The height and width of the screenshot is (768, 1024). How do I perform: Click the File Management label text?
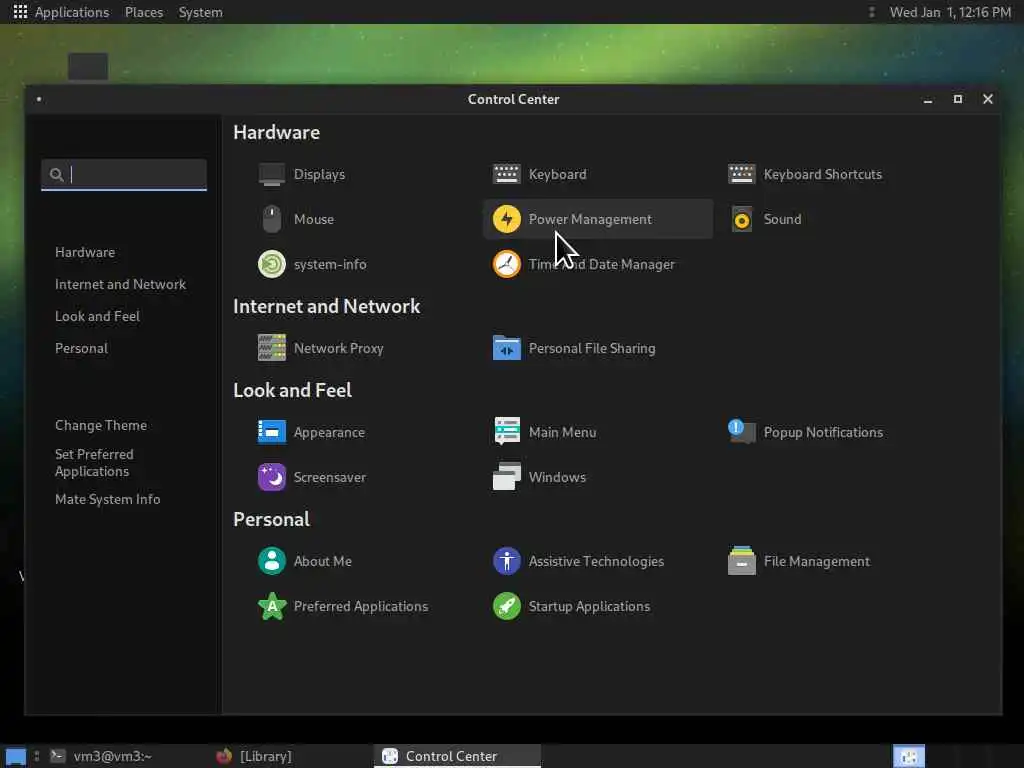click(x=817, y=561)
